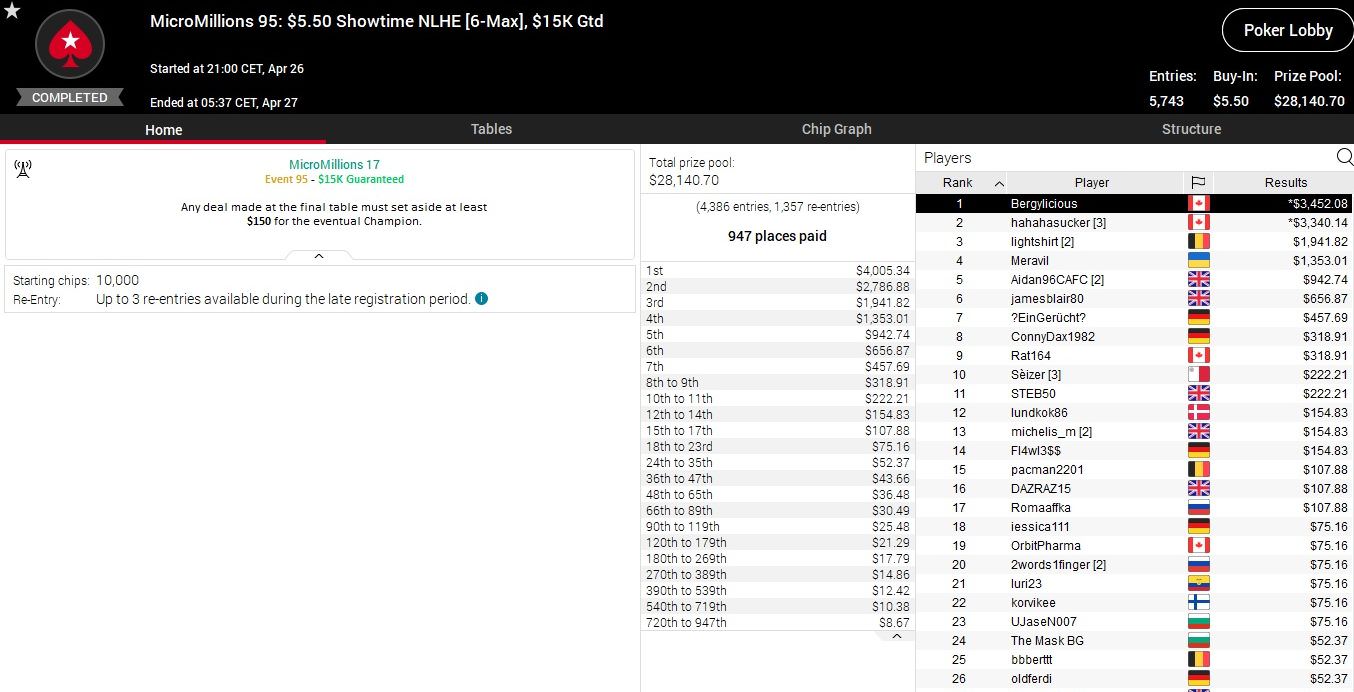Open the MicroMillions 17 link
1354x692 pixels.
(x=334, y=165)
